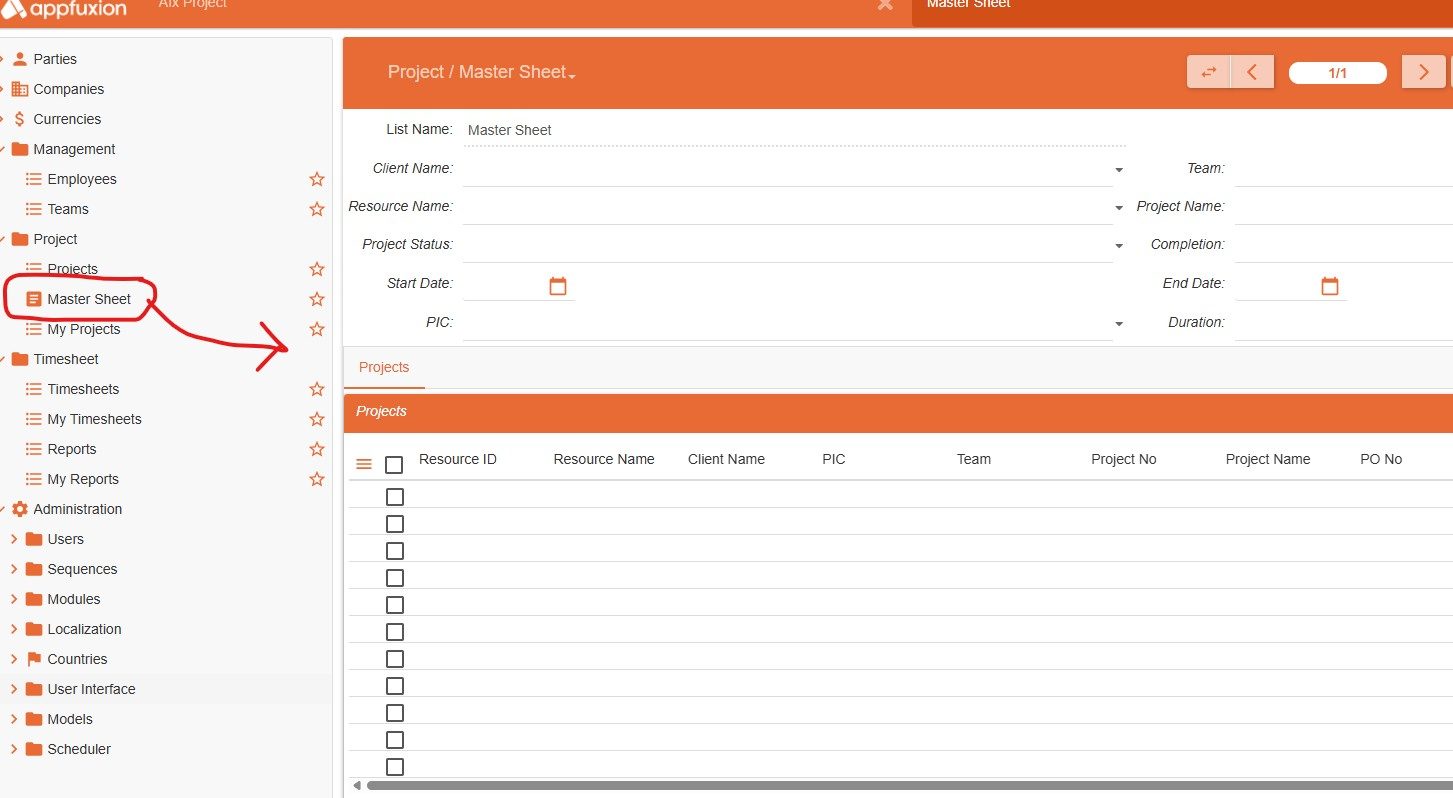This screenshot has height=798, width=1453.
Task: Sort by Resource Name column header
Action: click(604, 459)
